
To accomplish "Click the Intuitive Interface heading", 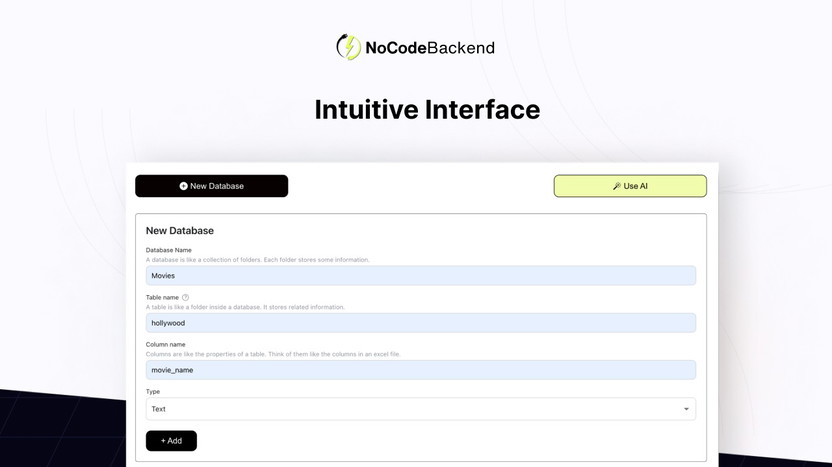I will 427,109.
